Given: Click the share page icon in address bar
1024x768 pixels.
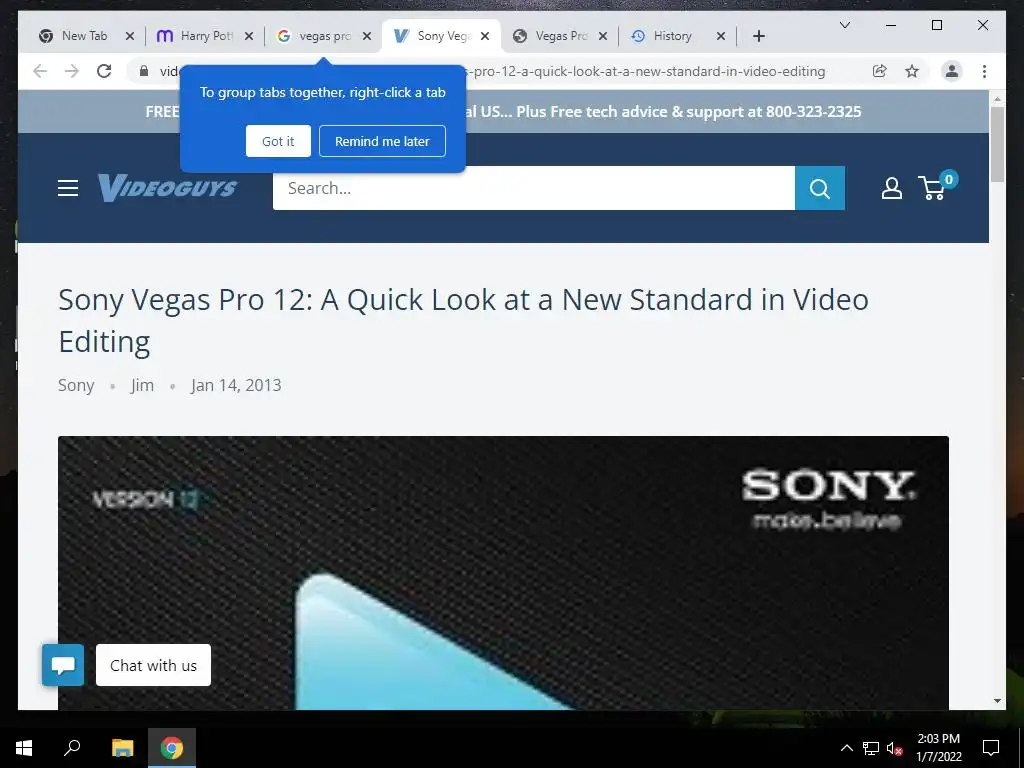Looking at the screenshot, I should (880, 71).
